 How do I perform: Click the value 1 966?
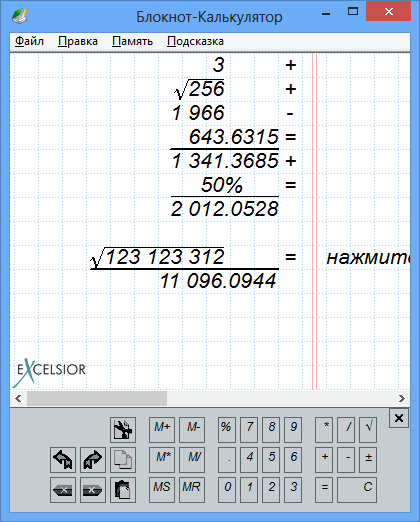point(198,113)
